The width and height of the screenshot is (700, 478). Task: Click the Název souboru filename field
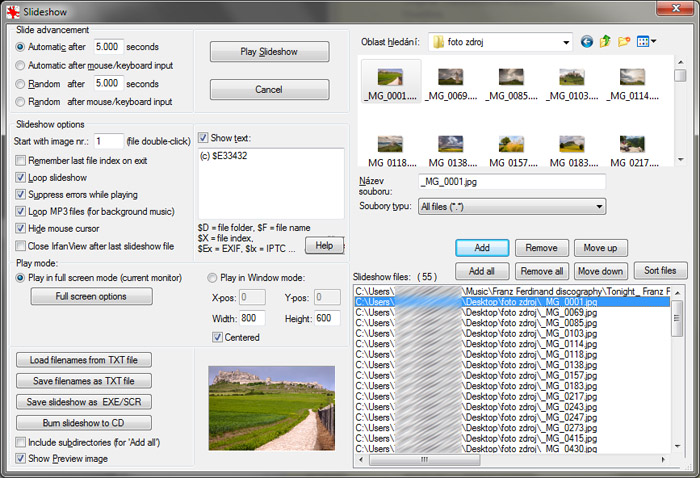tap(511, 182)
